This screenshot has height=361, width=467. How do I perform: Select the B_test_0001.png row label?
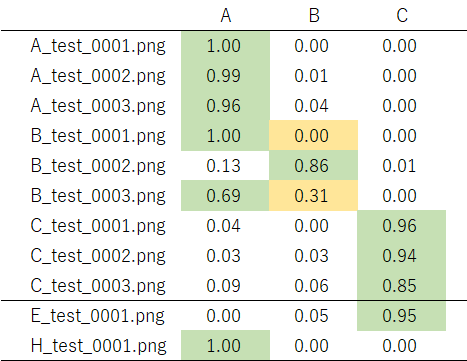click(98, 136)
